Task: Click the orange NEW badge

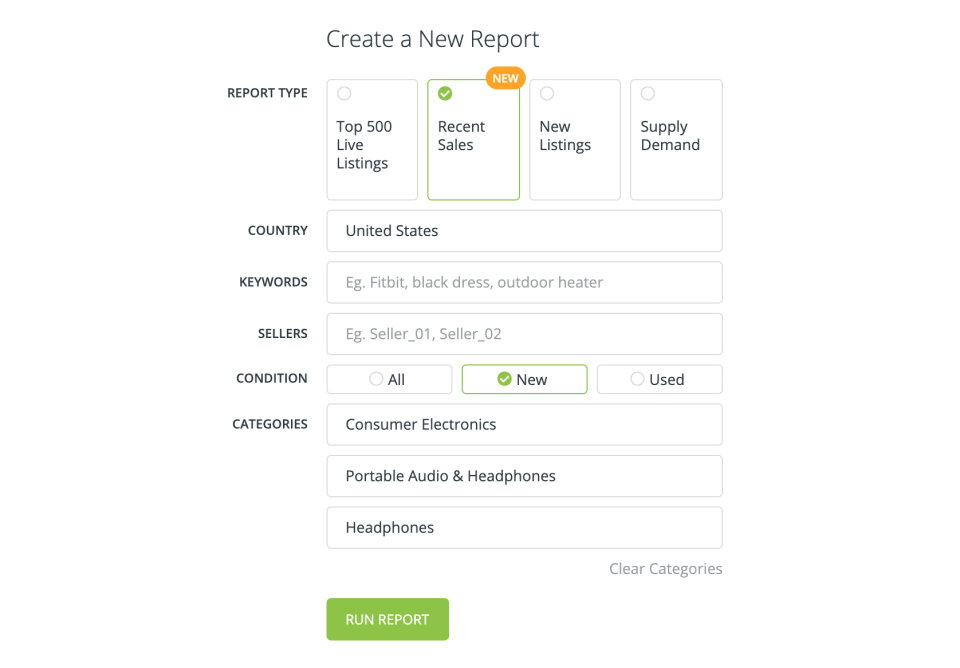Action: pos(505,77)
